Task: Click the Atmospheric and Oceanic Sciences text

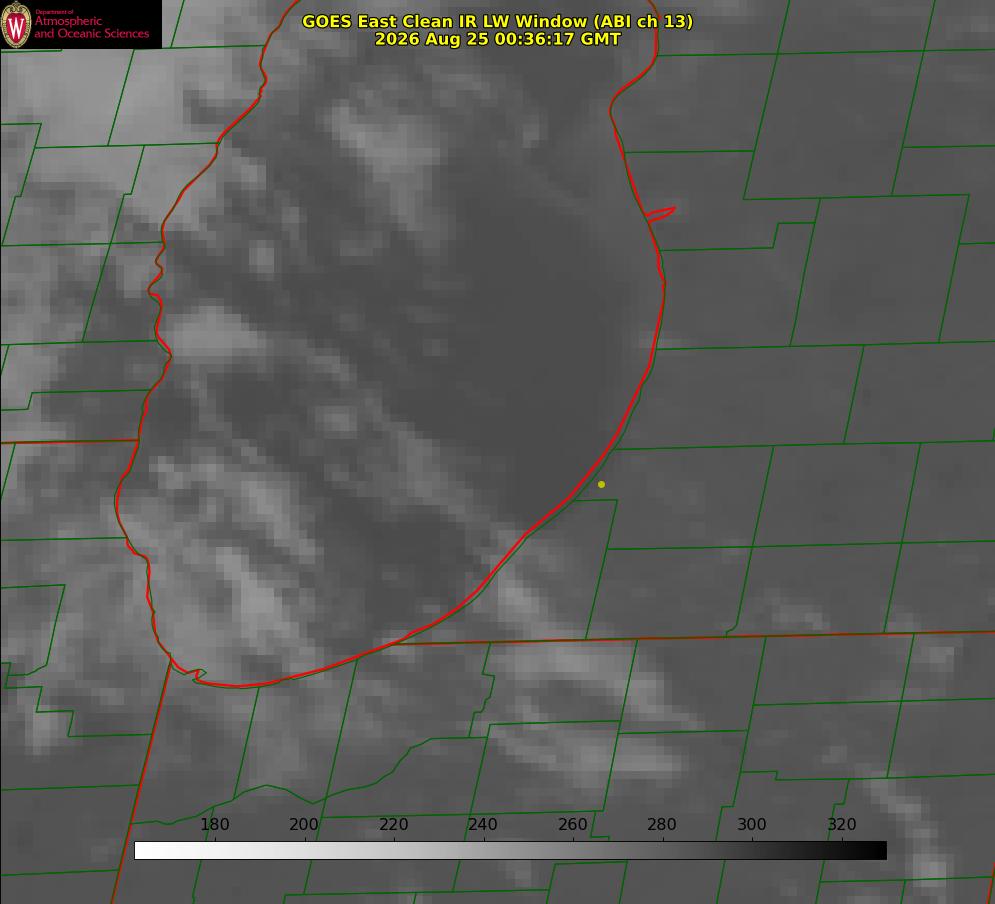Action: pyautogui.click(x=91, y=27)
